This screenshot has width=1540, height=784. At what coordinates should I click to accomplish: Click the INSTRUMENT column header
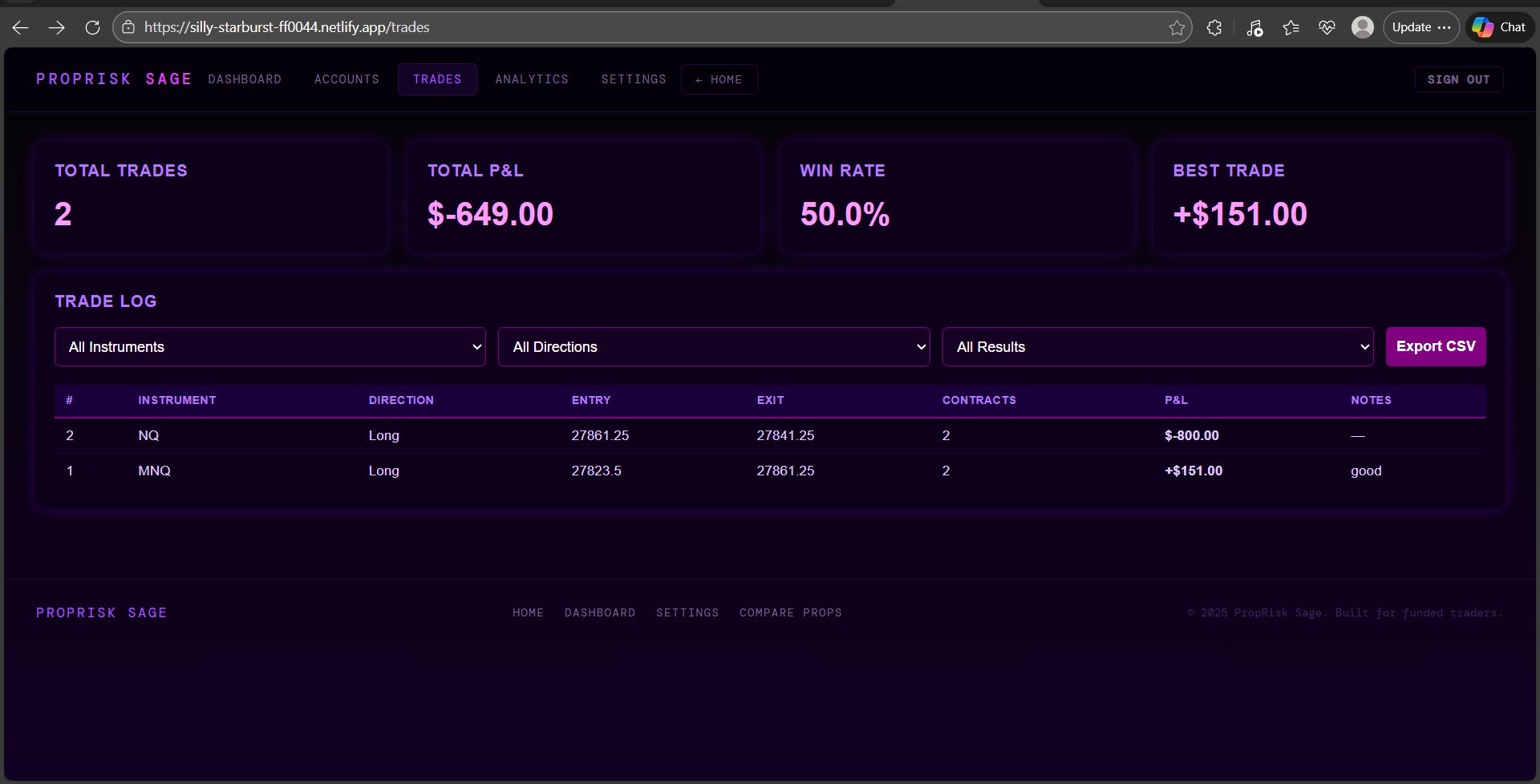point(176,400)
